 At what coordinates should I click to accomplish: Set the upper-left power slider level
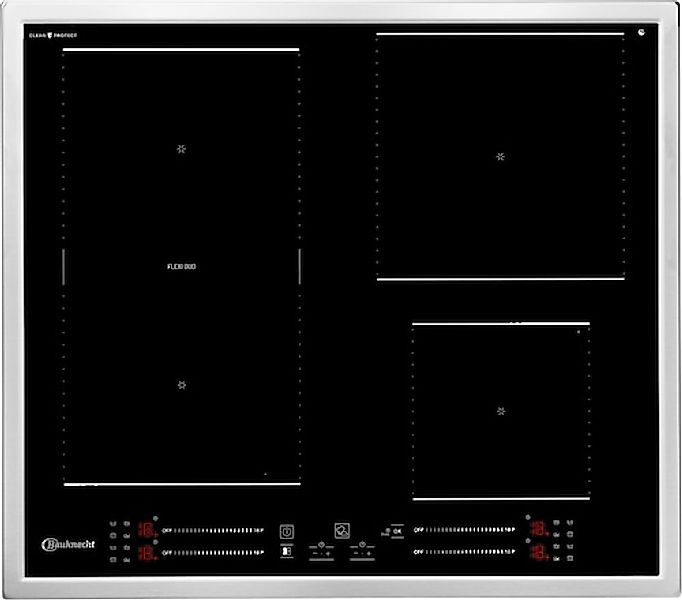pos(212,529)
